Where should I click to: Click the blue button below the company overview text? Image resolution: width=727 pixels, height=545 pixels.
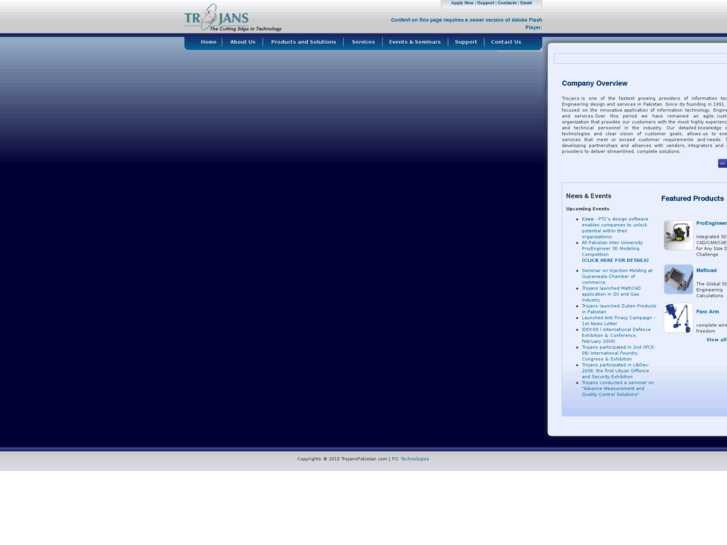click(722, 163)
